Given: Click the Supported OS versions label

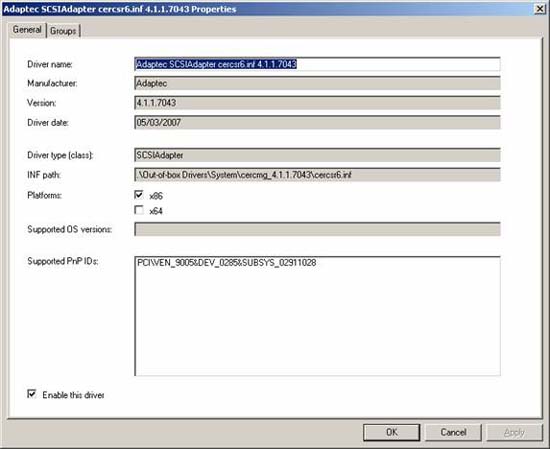Looking at the screenshot, I should tap(69, 229).
